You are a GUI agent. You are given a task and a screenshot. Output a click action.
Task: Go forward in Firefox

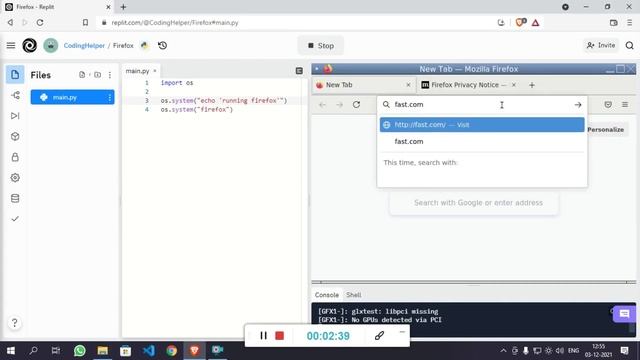tap(339, 104)
